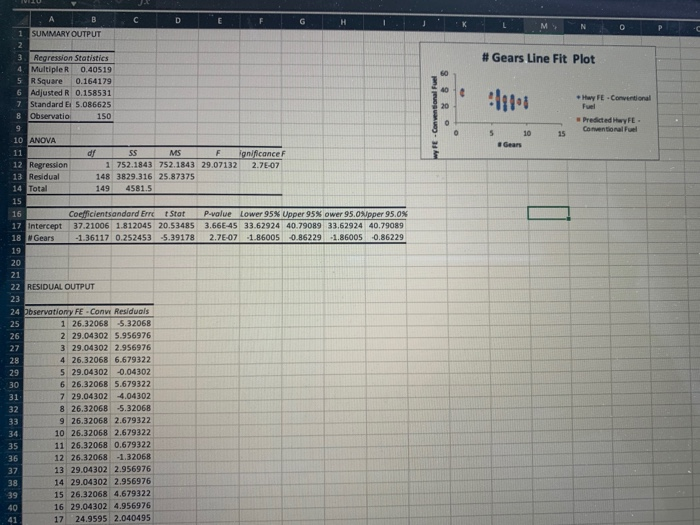The height and width of the screenshot is (525, 700).
Task: Click the P-value column heading cell
Action: coord(217,214)
